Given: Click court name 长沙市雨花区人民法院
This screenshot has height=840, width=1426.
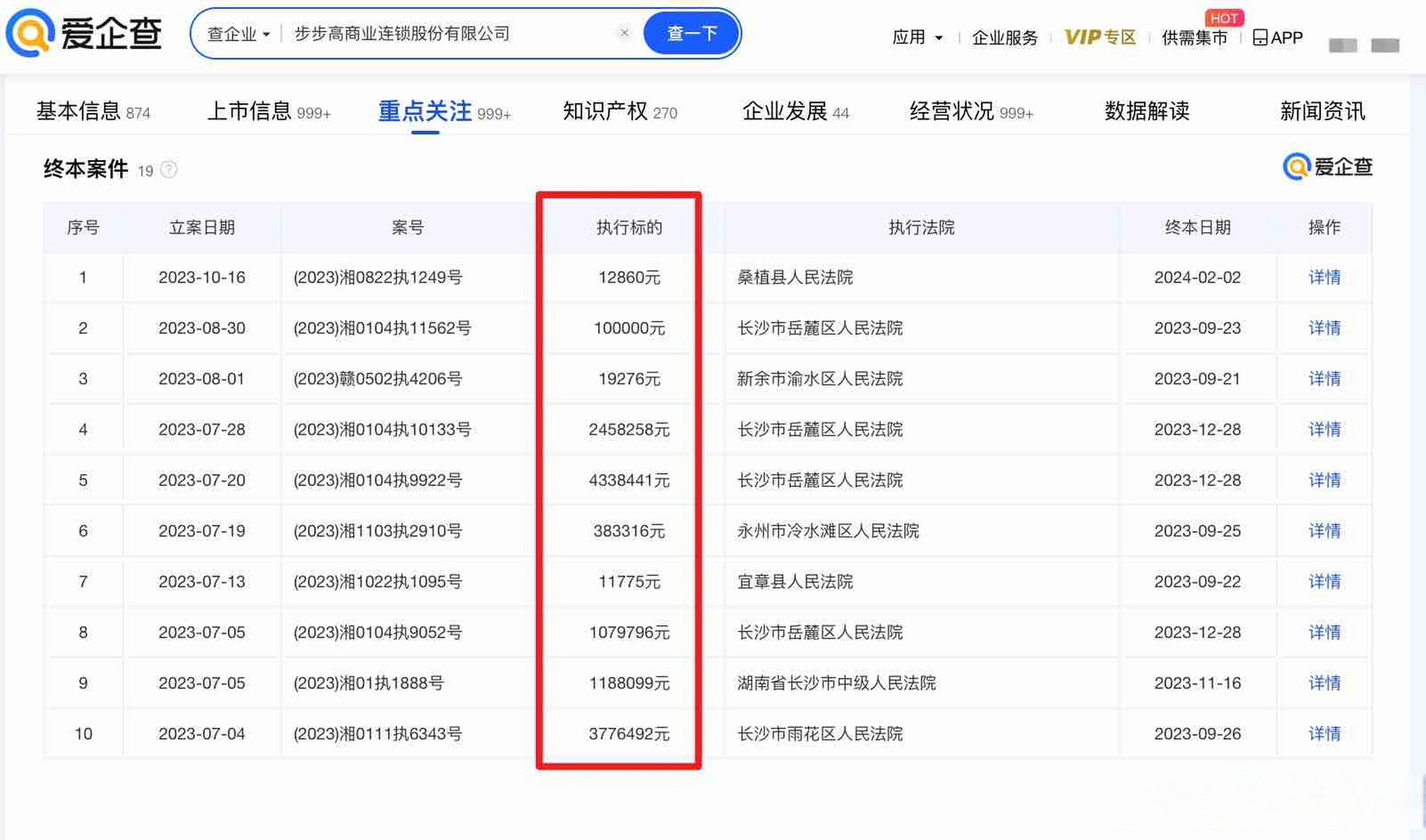Looking at the screenshot, I should coord(819,734).
